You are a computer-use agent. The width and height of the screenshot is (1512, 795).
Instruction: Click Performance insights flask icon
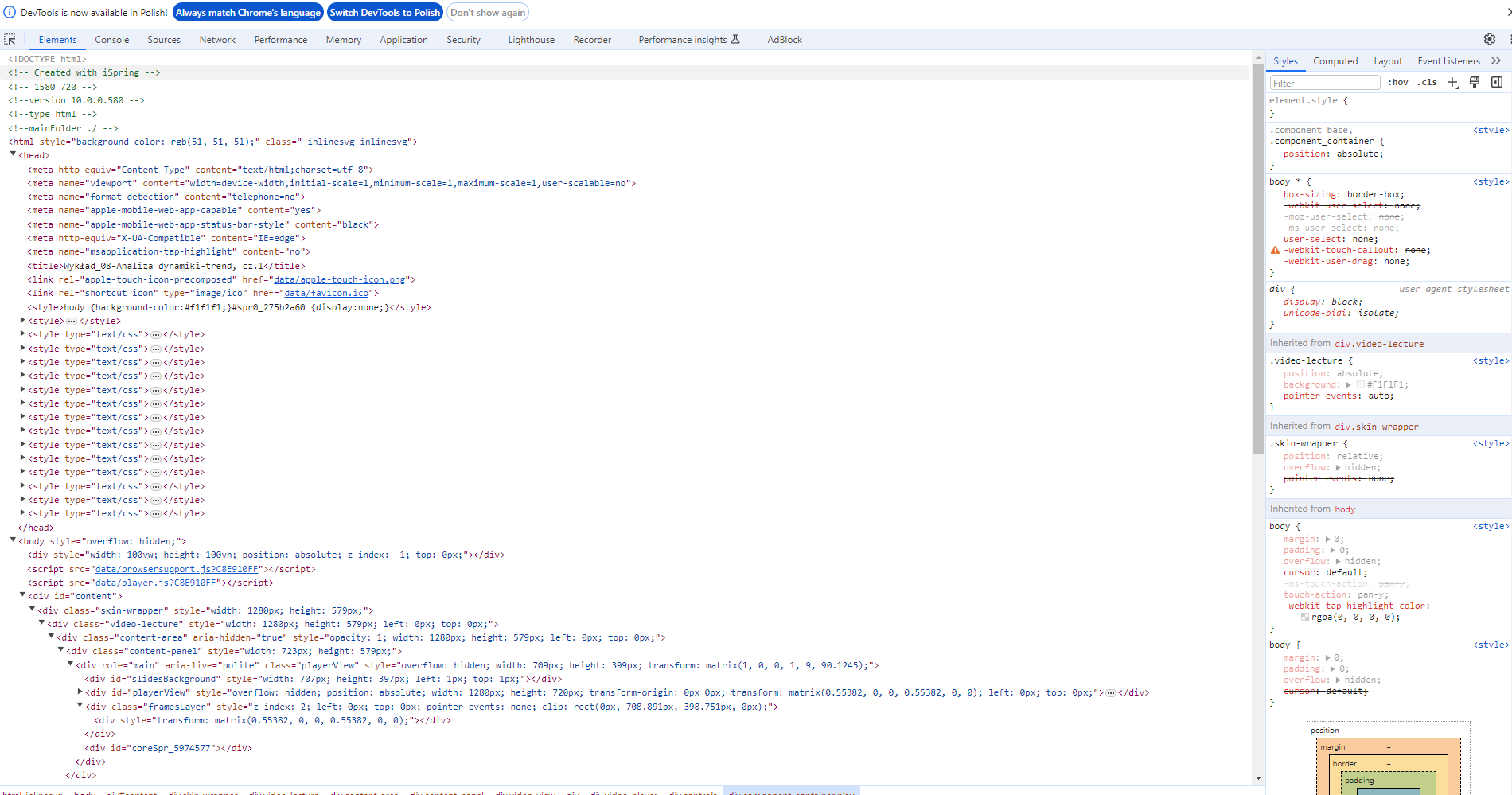pos(735,39)
